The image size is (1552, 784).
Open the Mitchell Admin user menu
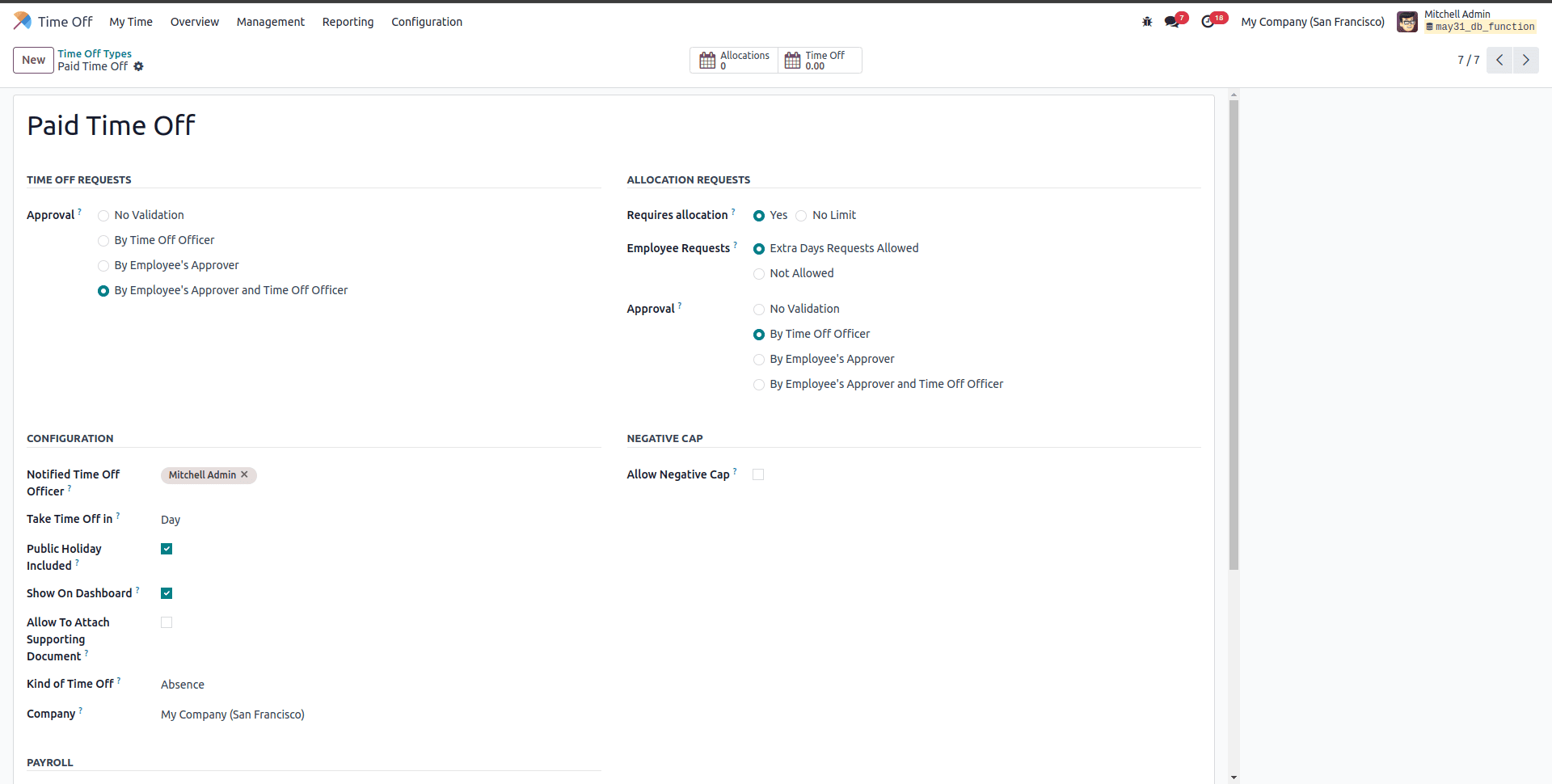click(x=1467, y=22)
